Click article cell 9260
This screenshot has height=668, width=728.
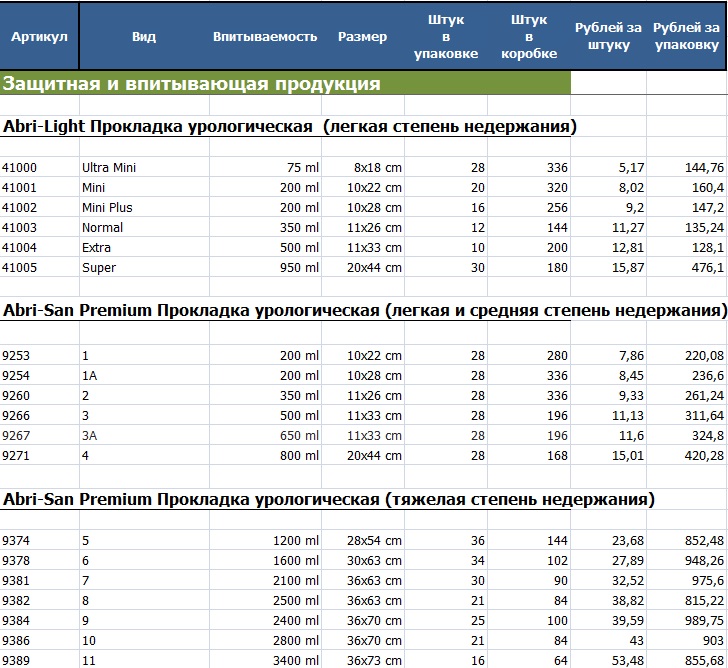[39, 396]
